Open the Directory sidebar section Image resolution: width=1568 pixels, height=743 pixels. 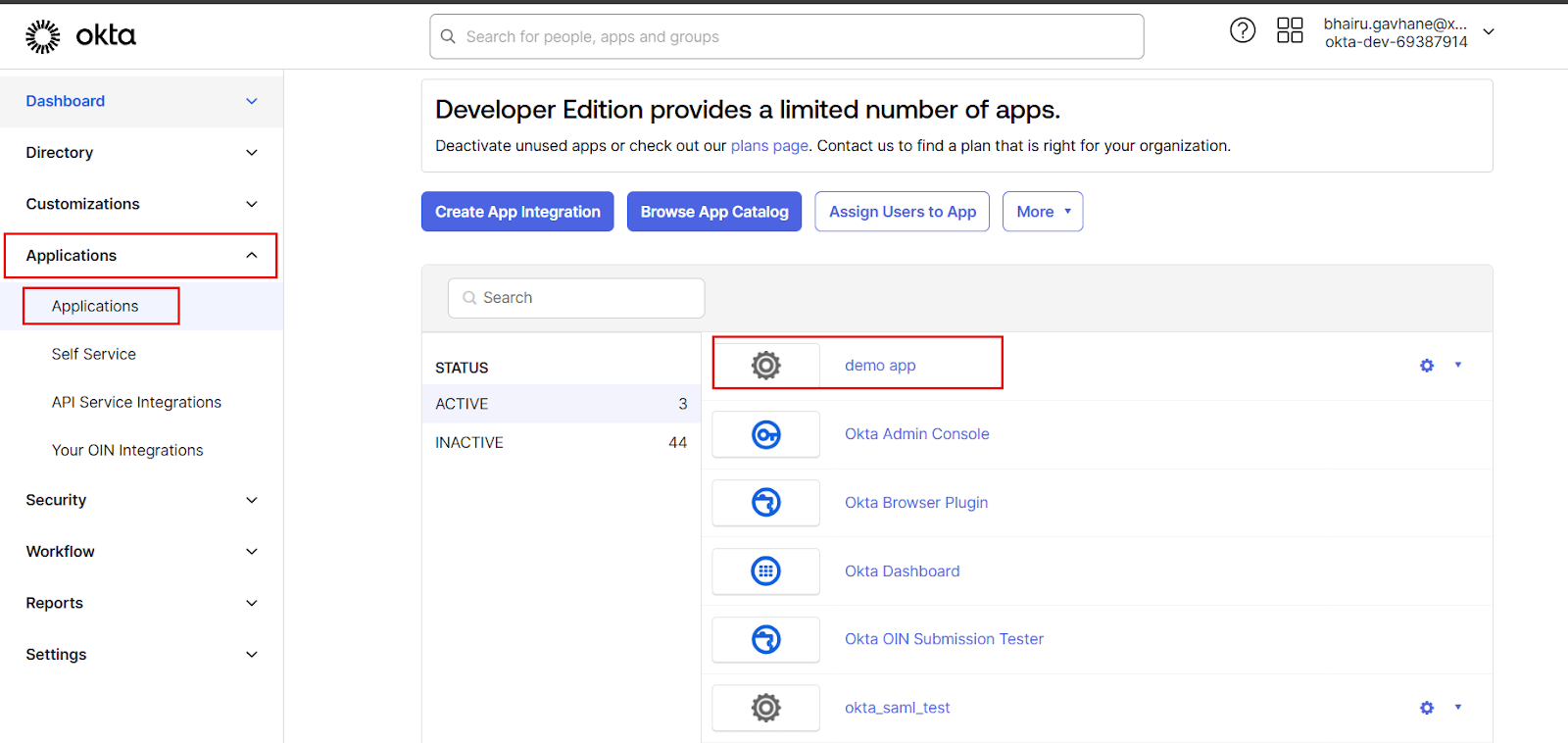[x=141, y=153]
